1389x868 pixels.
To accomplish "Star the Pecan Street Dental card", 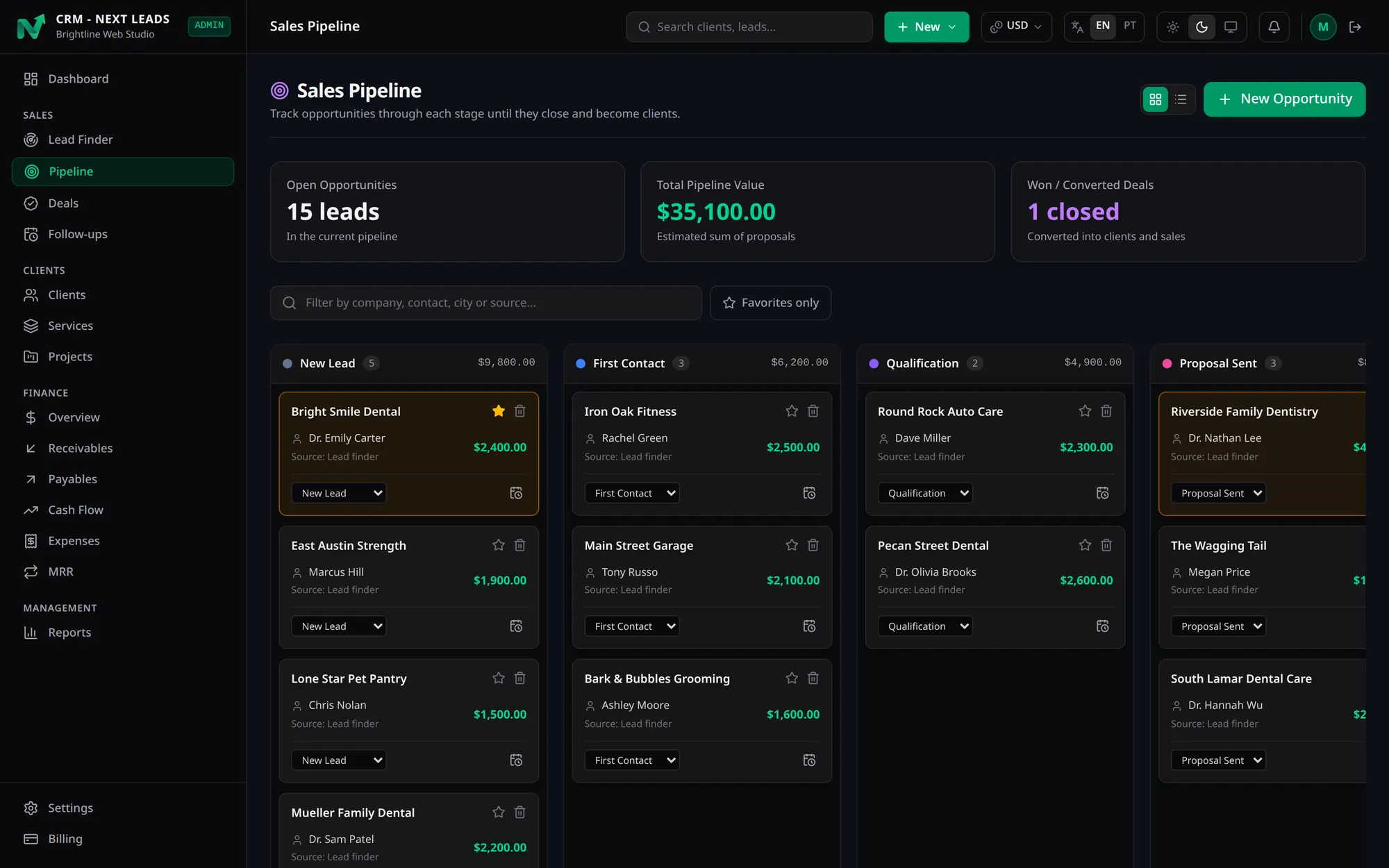I will pyautogui.click(x=1085, y=545).
